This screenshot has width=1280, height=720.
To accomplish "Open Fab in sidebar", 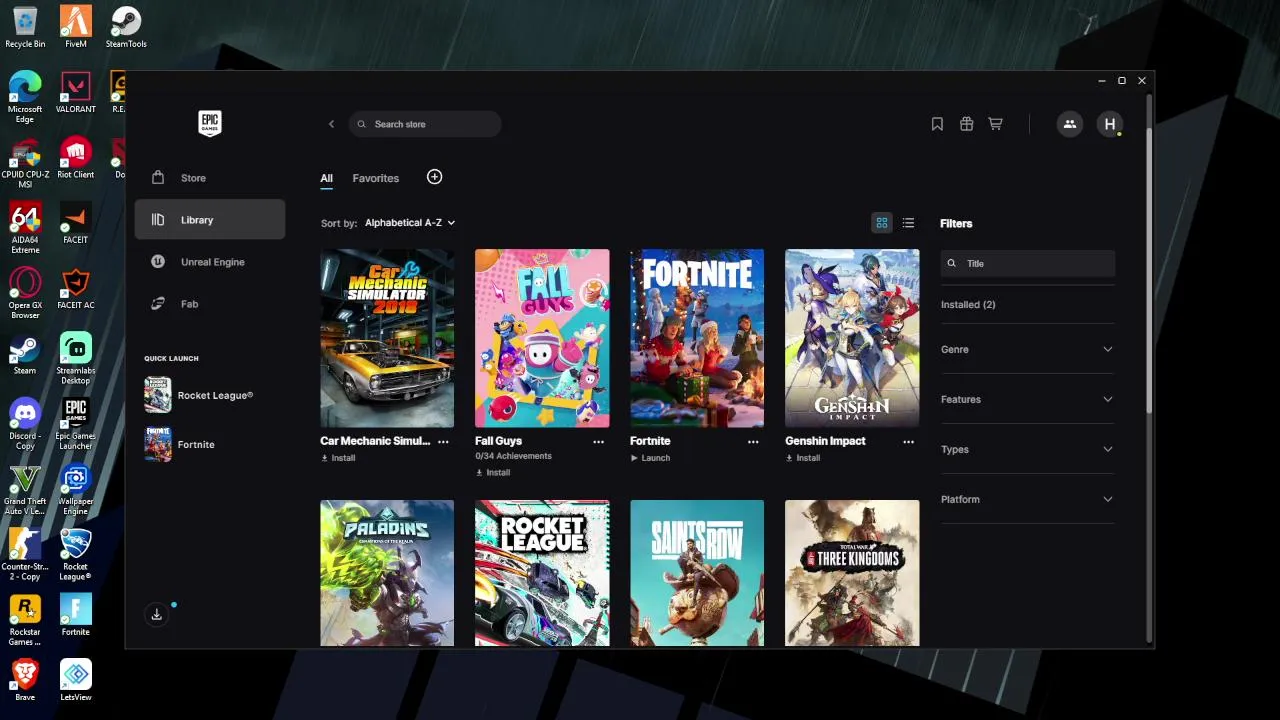I will point(210,304).
